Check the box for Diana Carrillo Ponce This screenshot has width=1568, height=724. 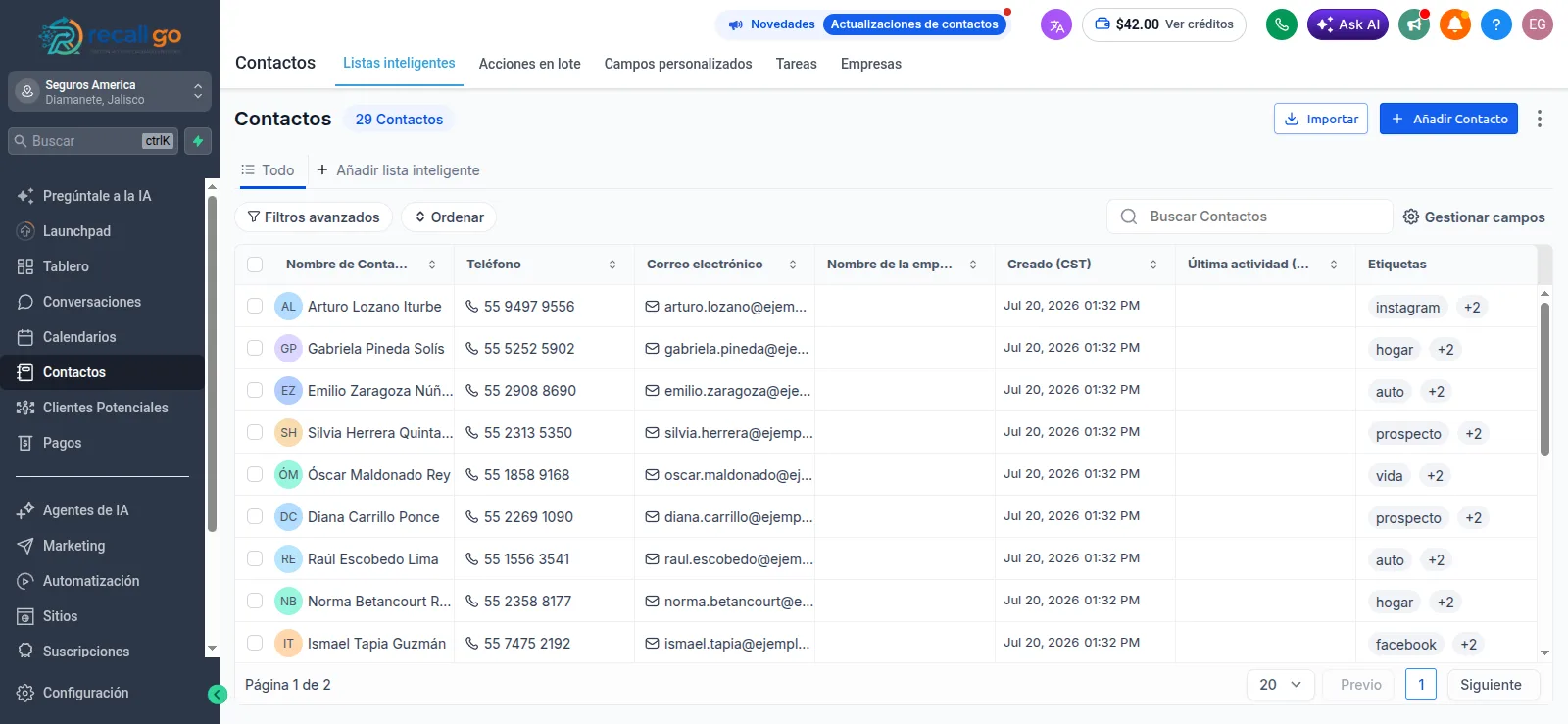click(x=255, y=517)
